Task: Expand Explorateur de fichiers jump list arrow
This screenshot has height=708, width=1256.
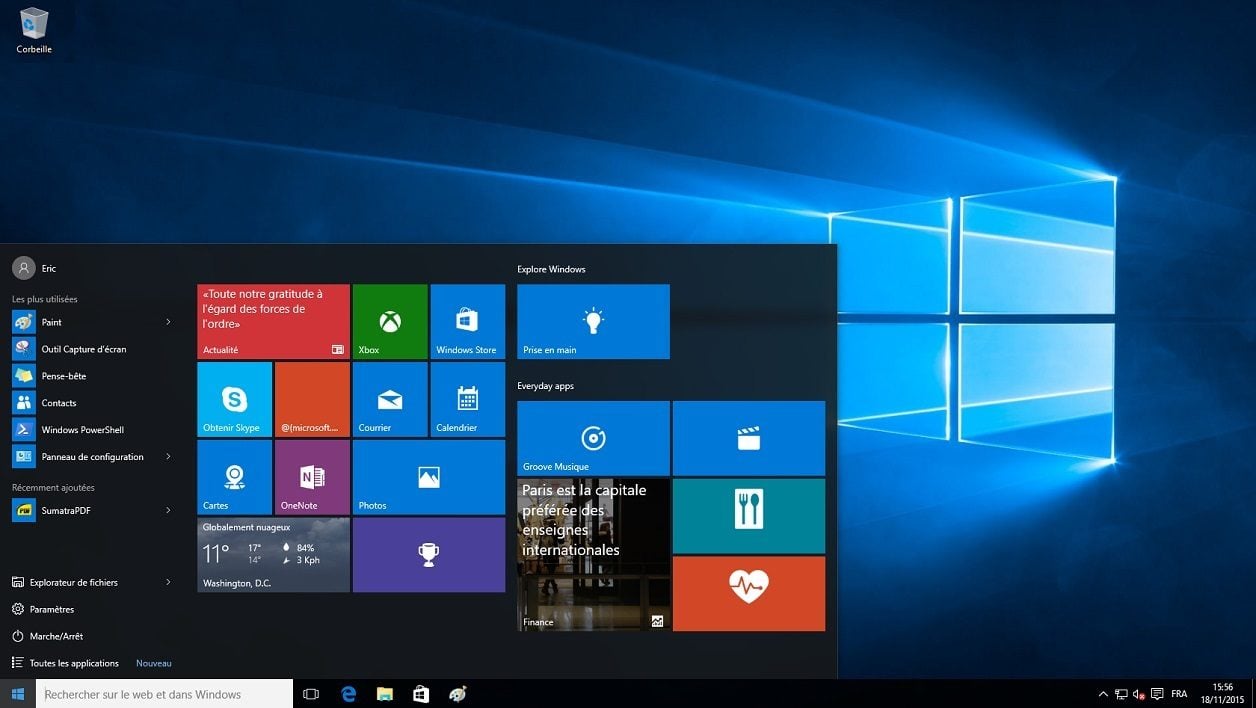Action: tap(168, 582)
